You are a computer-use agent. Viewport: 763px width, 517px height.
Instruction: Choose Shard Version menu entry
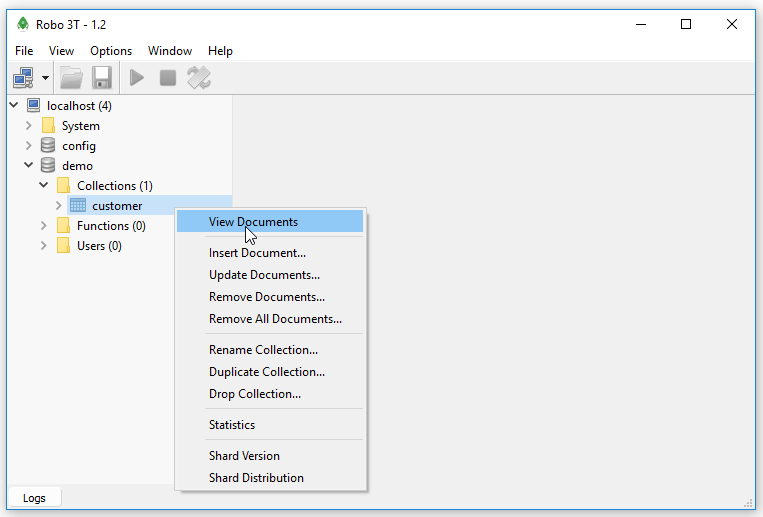point(270,456)
